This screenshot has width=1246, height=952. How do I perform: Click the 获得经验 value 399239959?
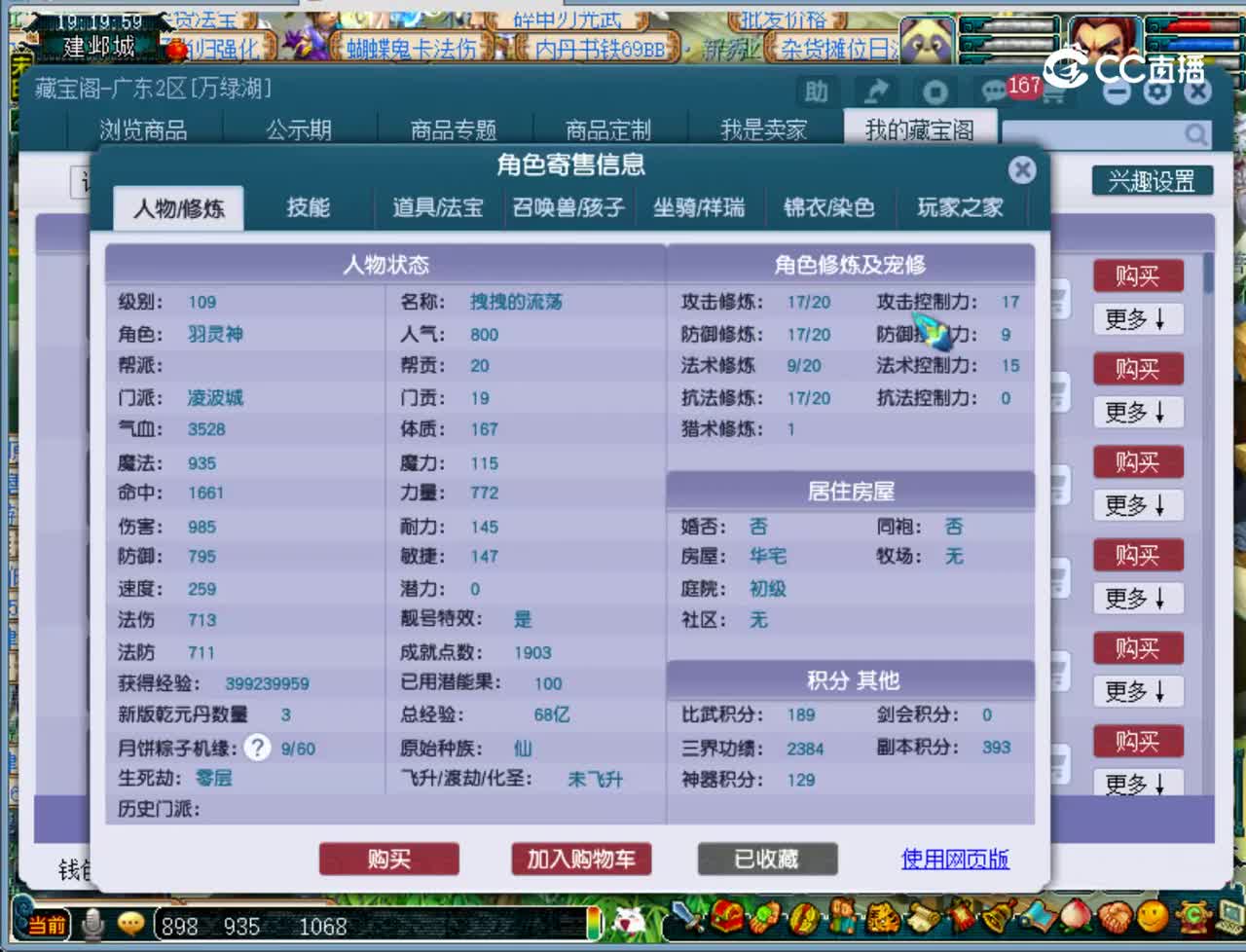[267, 683]
